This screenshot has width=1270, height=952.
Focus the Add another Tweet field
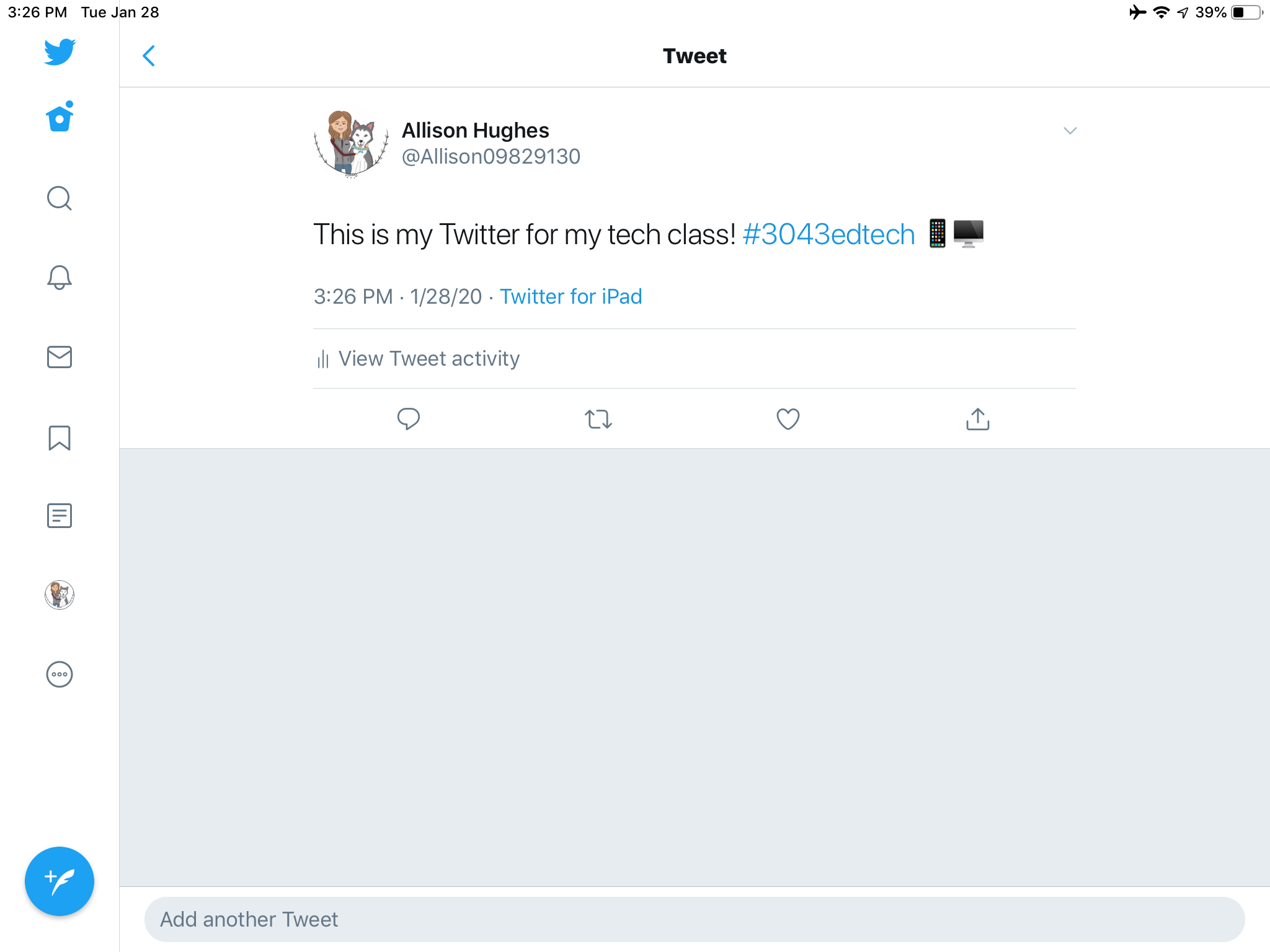tap(695, 919)
